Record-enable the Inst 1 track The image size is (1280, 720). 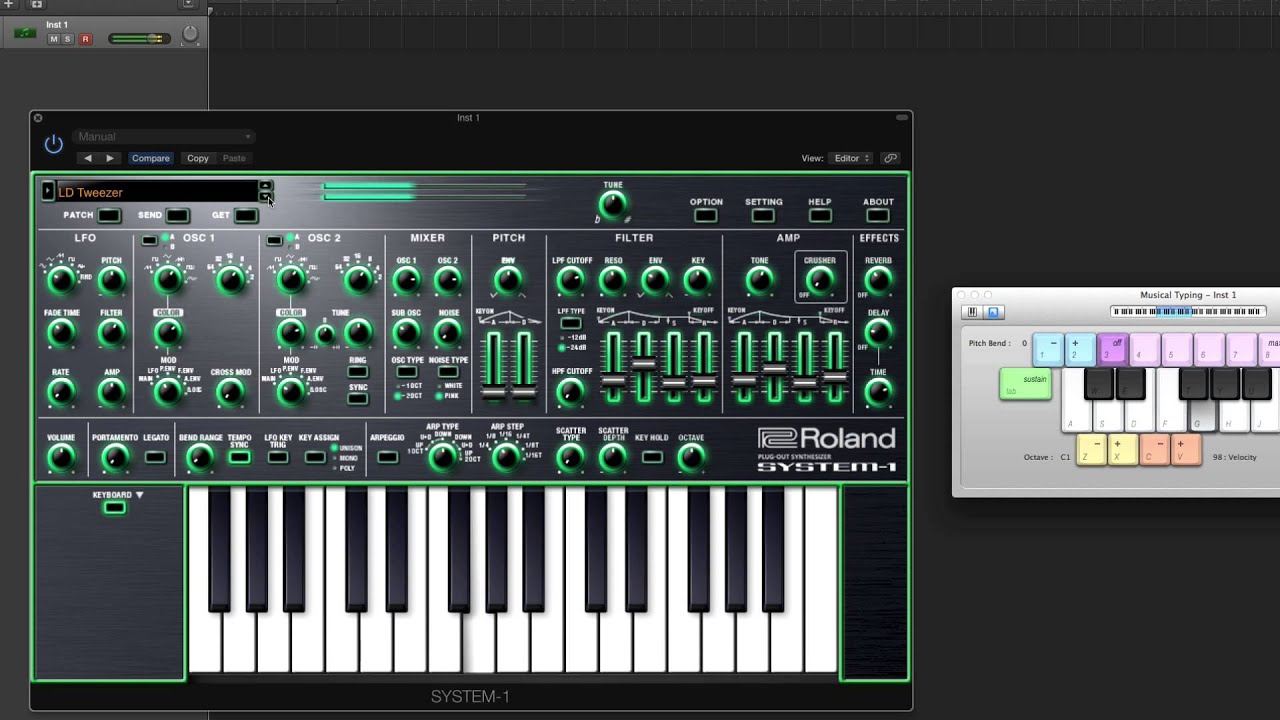[x=85, y=39]
